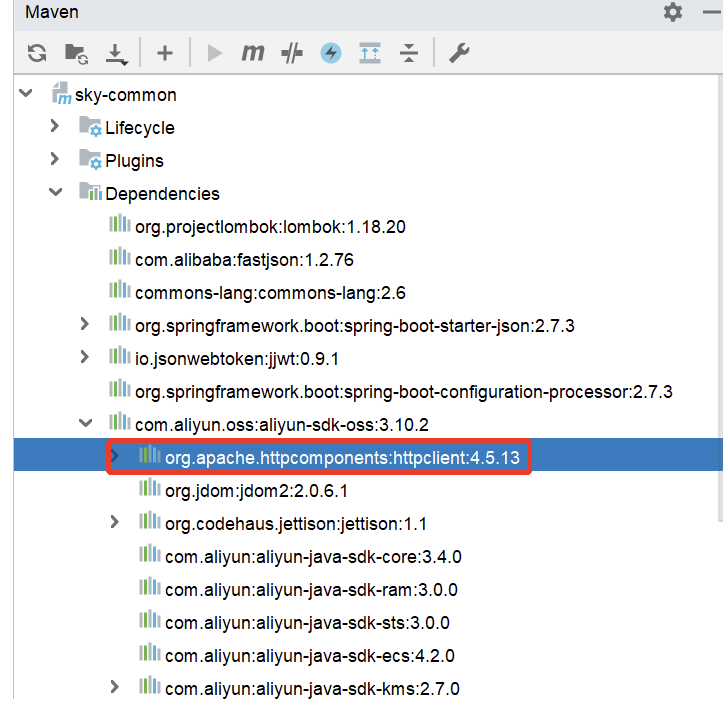
Task: Reload all Maven projects
Action: [37, 53]
